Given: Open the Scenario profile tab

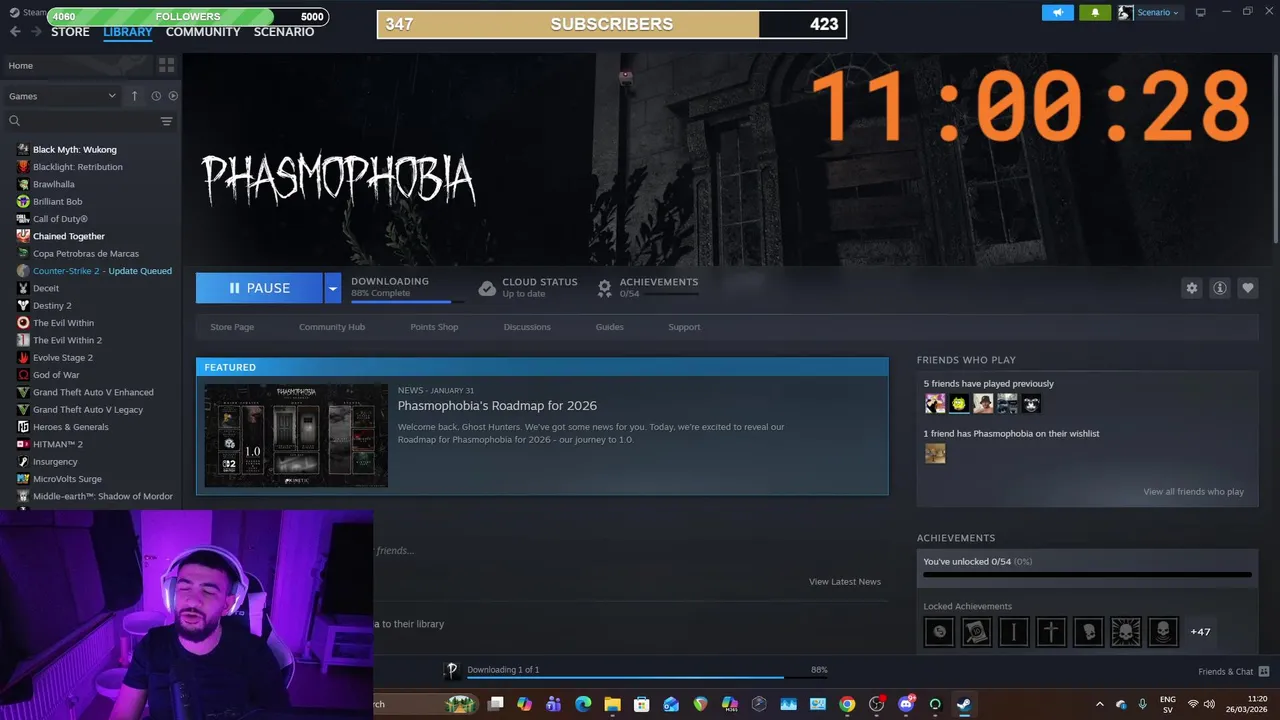Looking at the screenshot, I should click(284, 31).
